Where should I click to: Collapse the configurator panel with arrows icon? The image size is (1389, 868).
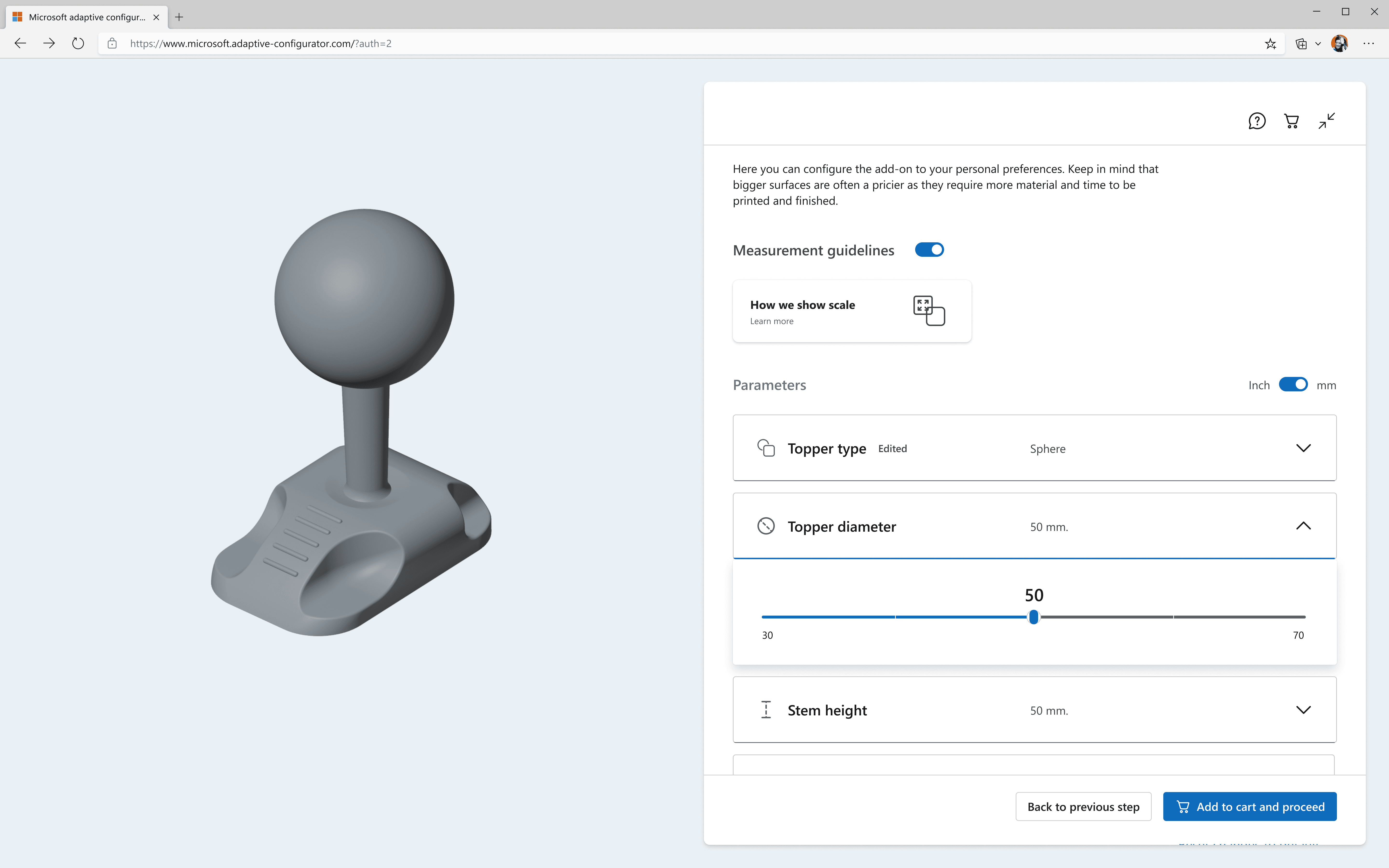1327,121
